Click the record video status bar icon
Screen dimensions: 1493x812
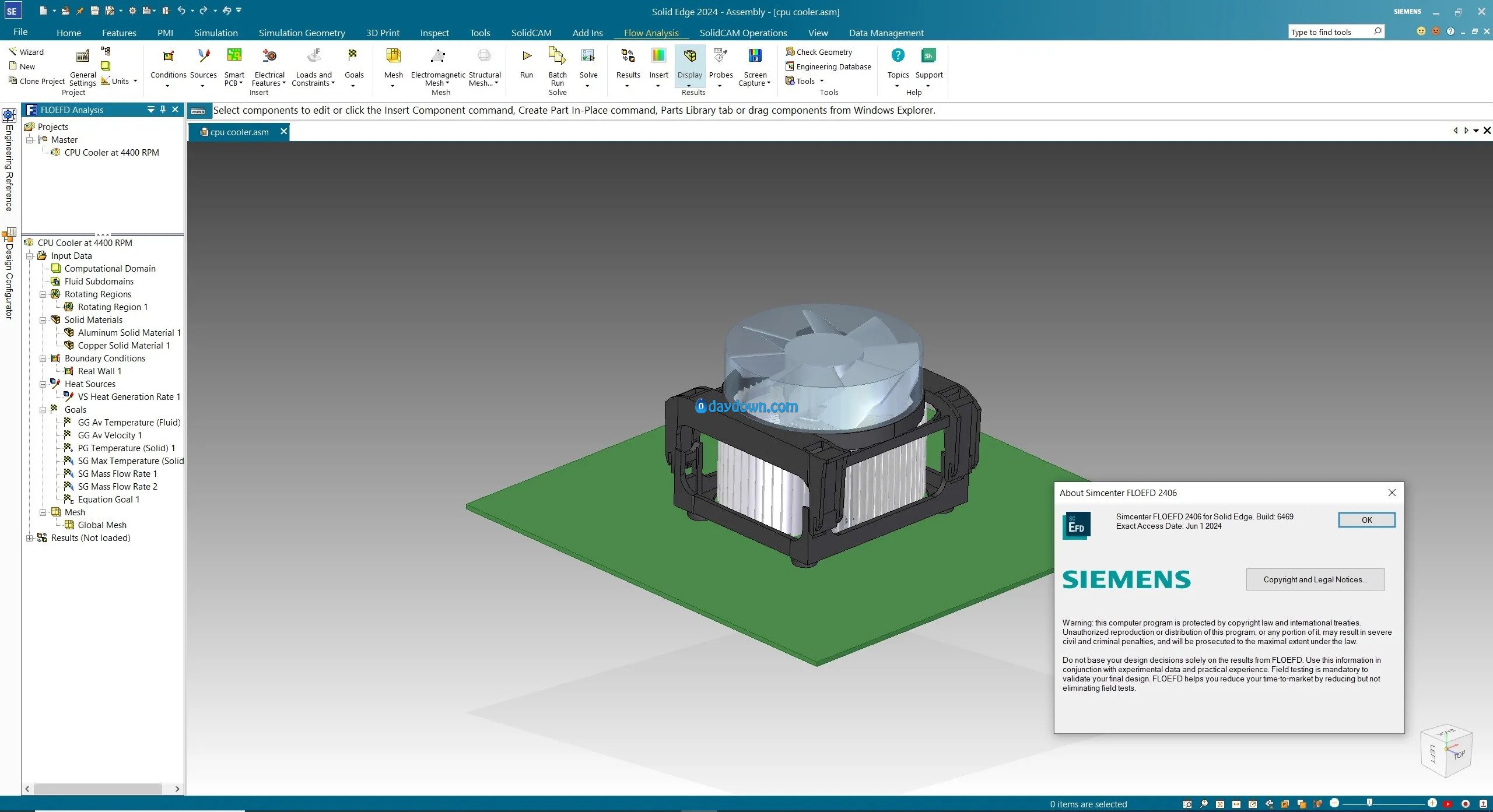coord(1464,804)
